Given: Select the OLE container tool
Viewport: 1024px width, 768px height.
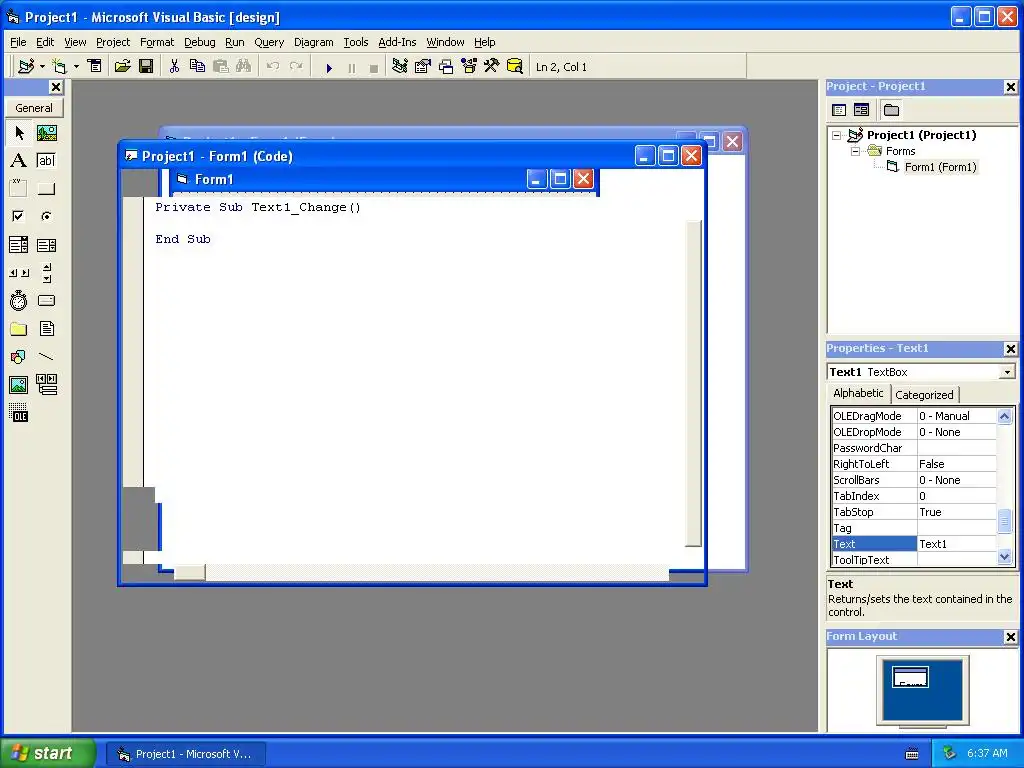Looking at the screenshot, I should pyautogui.click(x=19, y=413).
